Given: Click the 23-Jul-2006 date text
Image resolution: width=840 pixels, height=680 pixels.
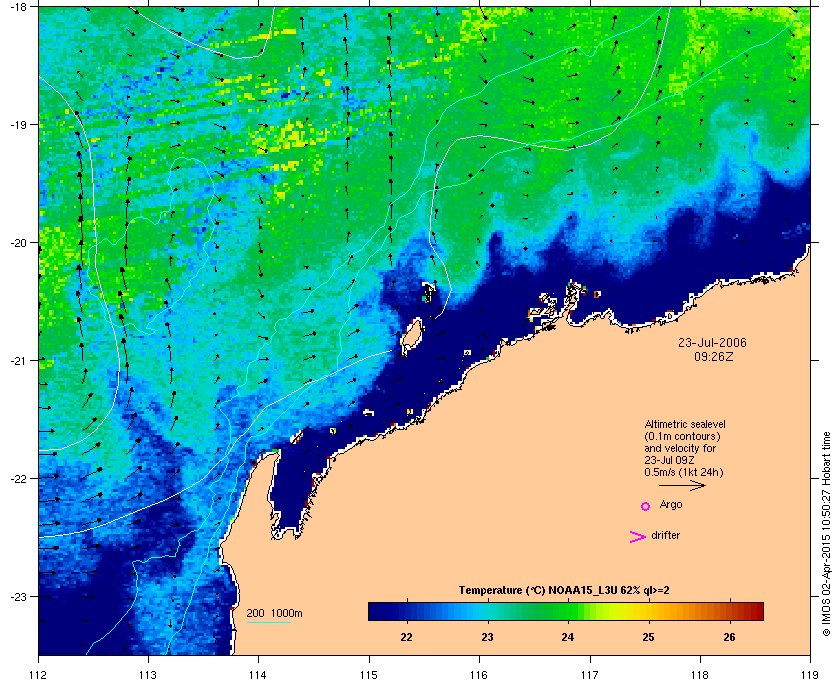Looking at the screenshot, I should [x=712, y=342].
